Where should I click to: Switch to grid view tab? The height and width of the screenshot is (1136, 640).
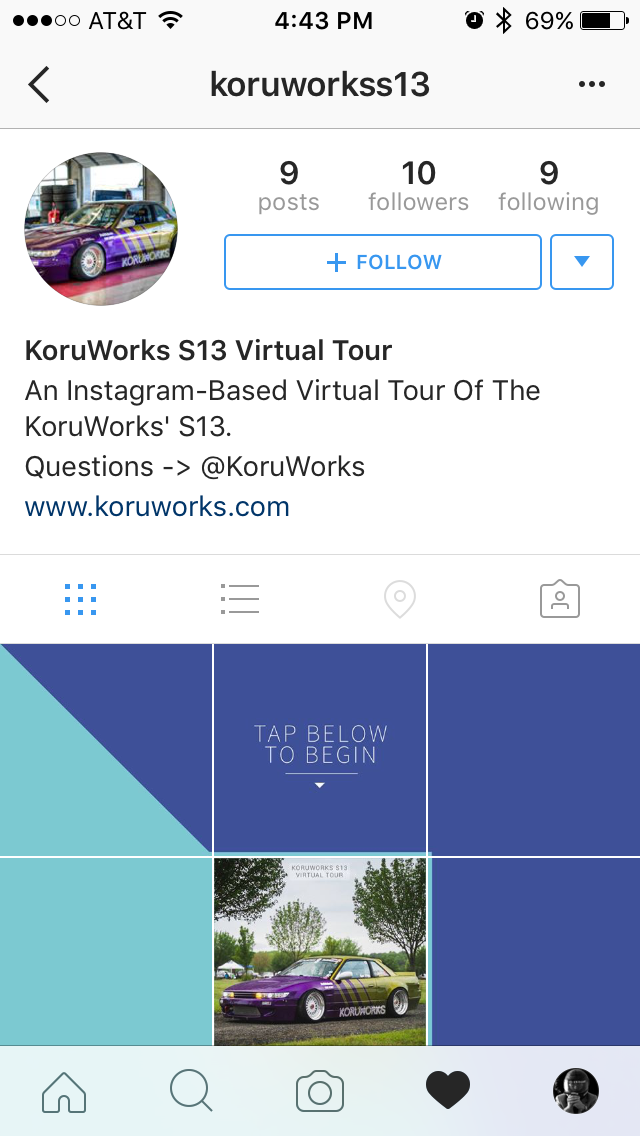[80, 600]
